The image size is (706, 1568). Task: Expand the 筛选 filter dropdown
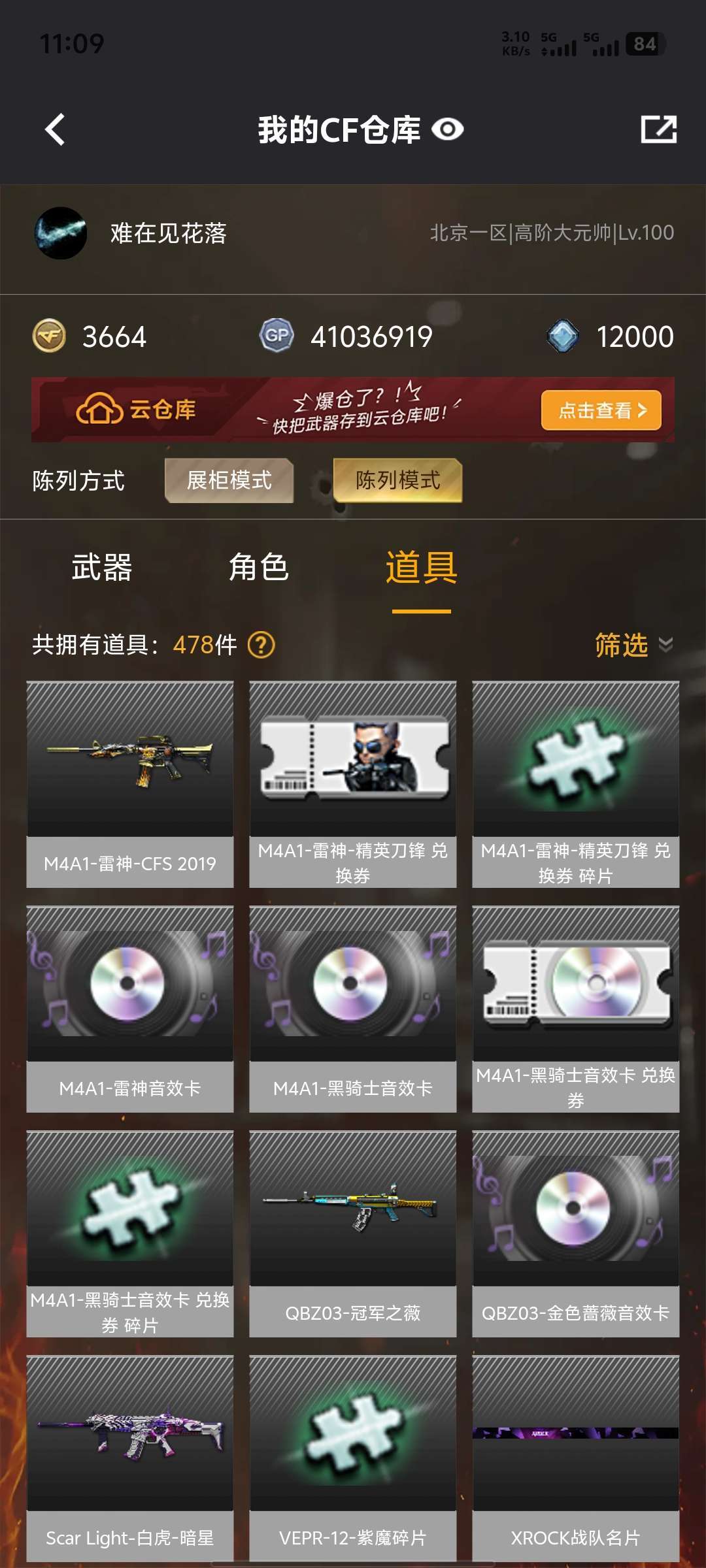click(633, 645)
